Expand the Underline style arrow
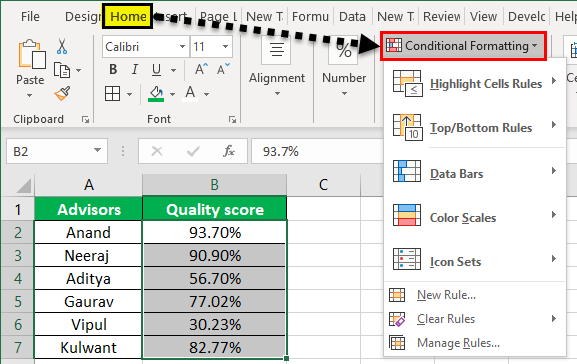The image size is (577, 364). coord(173,70)
